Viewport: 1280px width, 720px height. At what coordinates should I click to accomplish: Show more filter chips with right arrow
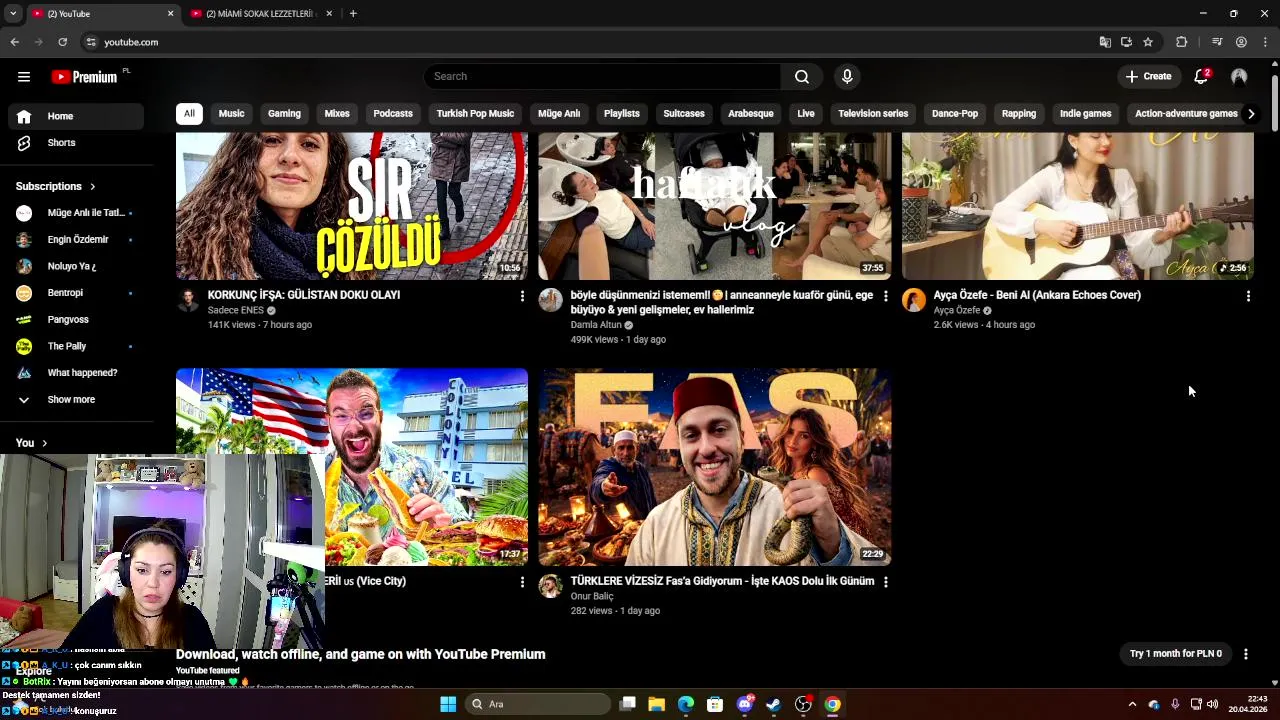tap(1250, 114)
